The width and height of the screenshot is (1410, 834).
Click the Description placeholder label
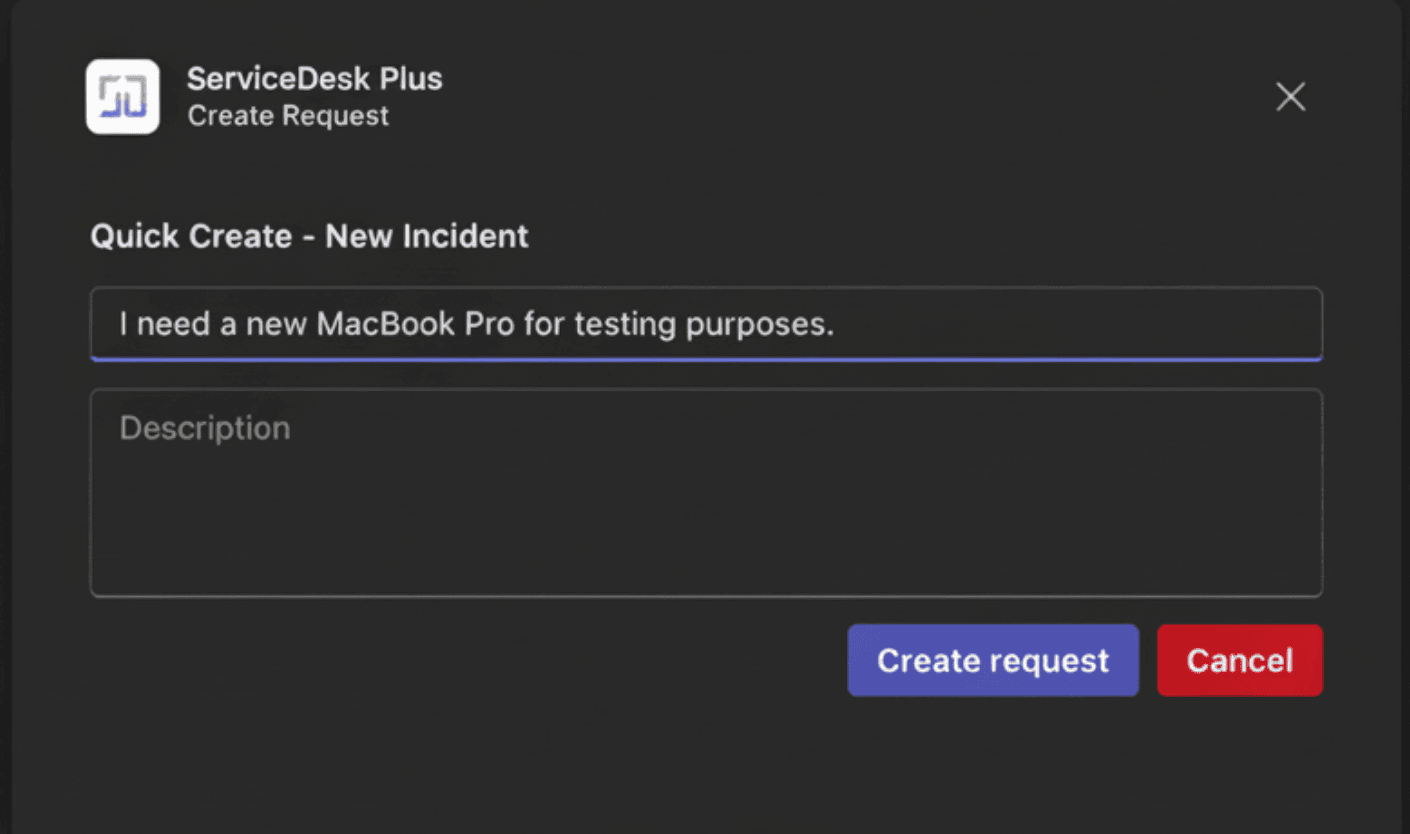205,428
